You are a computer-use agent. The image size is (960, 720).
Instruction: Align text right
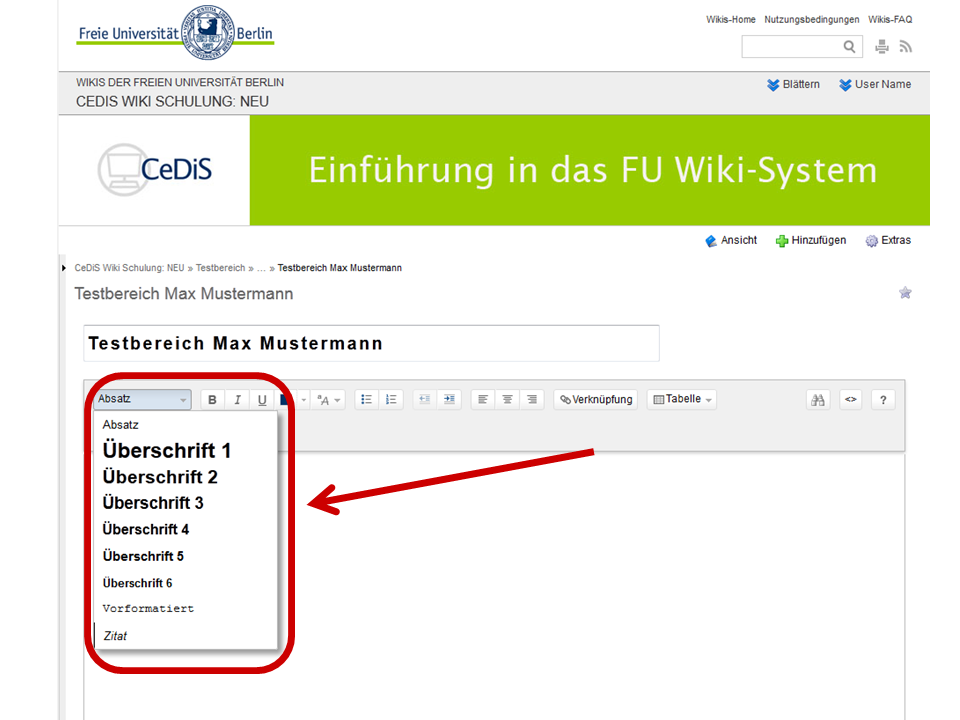click(532, 399)
